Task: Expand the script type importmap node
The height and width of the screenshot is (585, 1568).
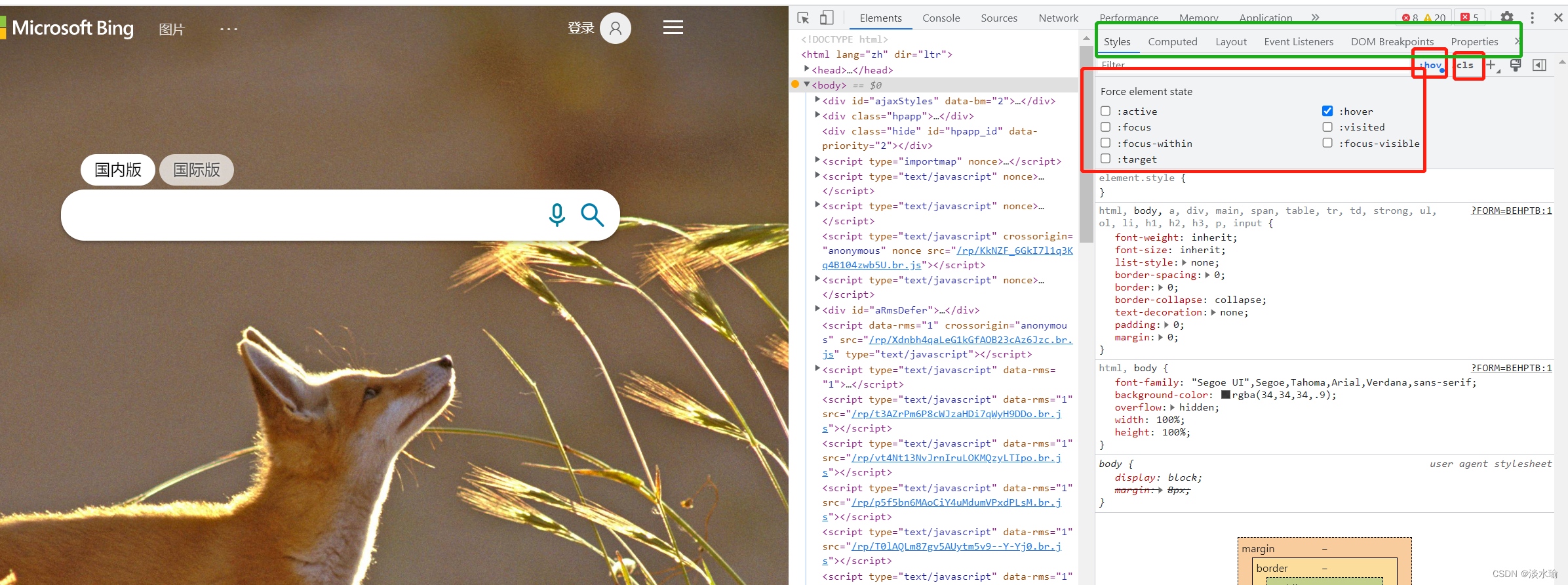Action: coord(817,160)
